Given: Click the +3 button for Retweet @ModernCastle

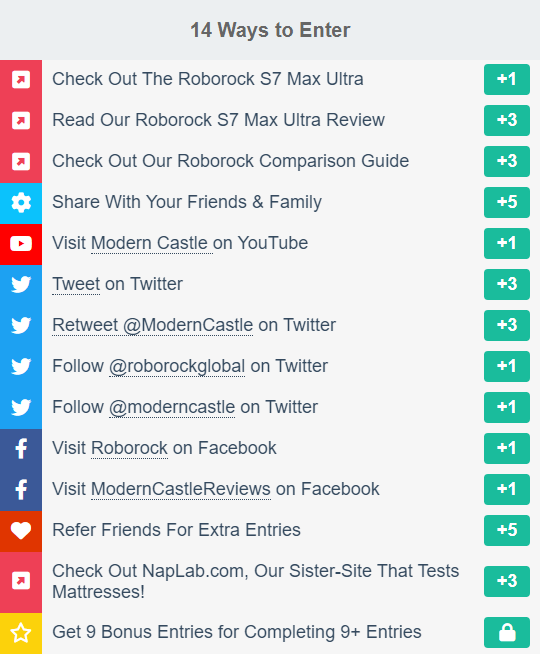Looking at the screenshot, I should tap(507, 325).
